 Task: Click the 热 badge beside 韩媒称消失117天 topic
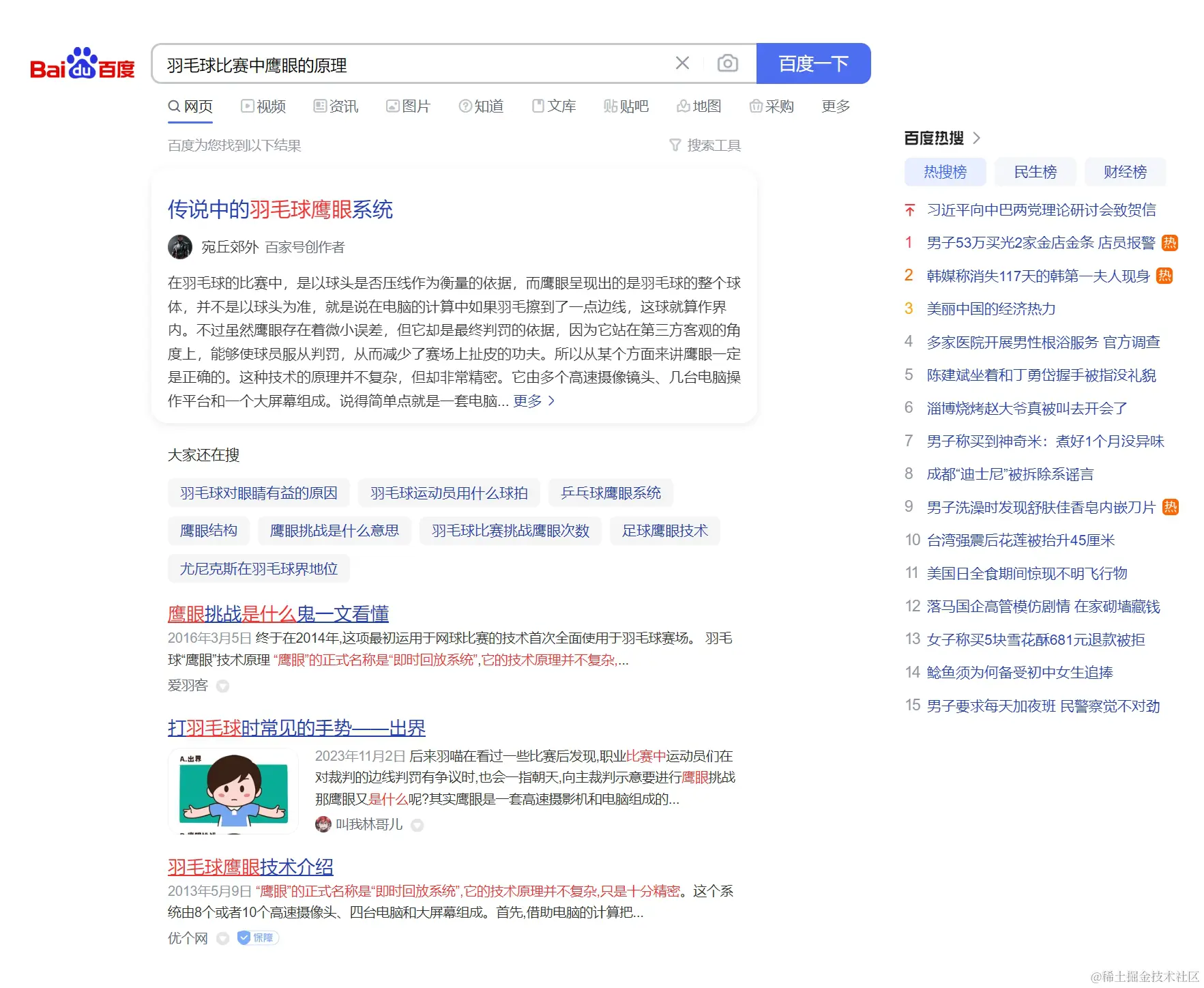pyautogui.click(x=1164, y=276)
